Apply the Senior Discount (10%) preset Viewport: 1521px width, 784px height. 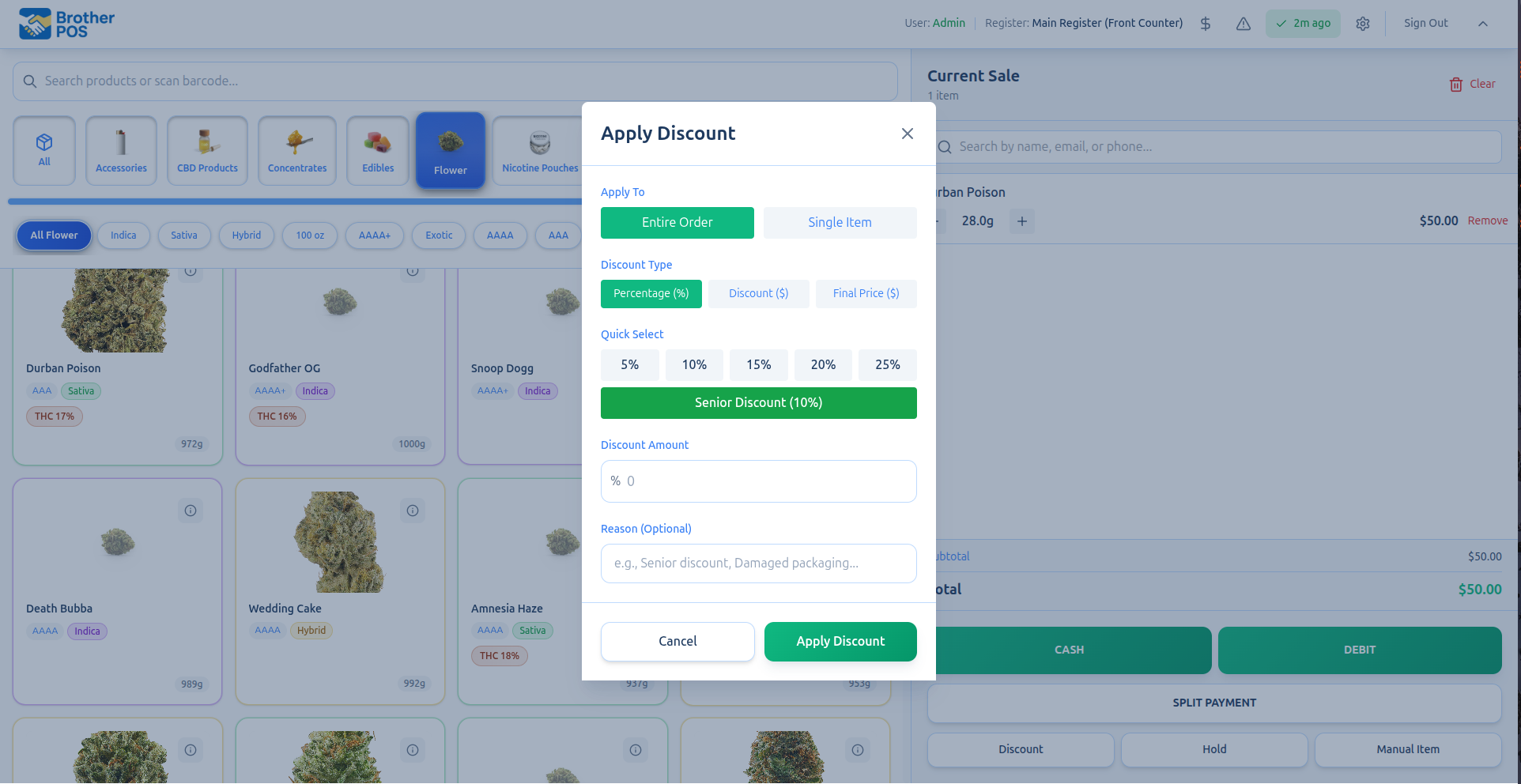tap(758, 403)
